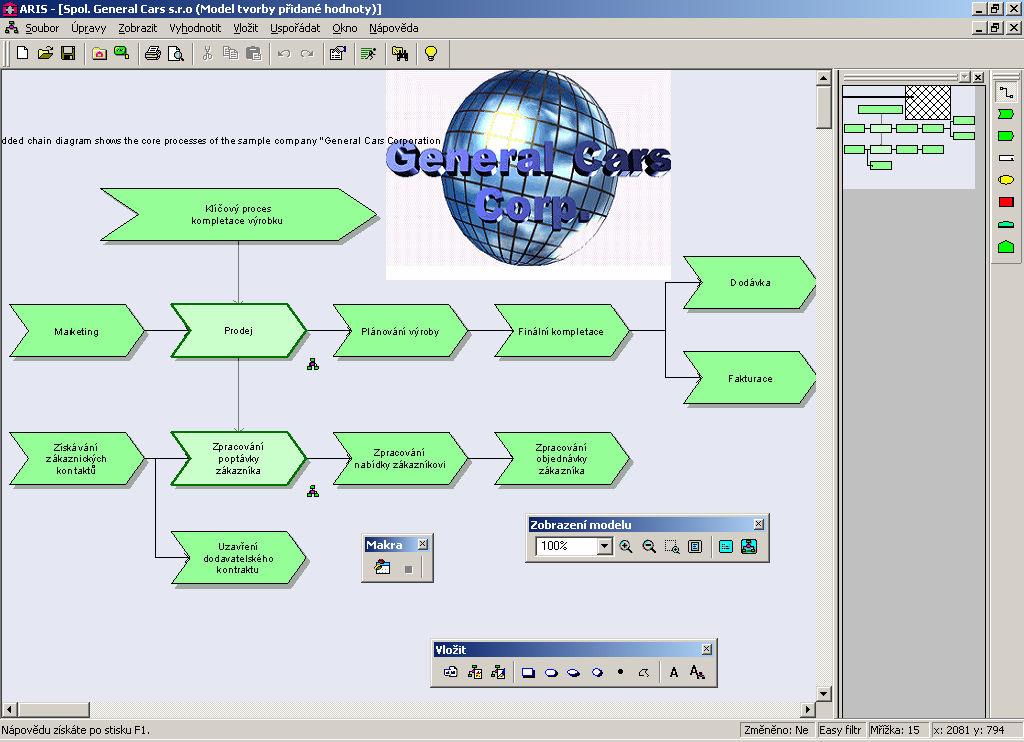Close the Zobrazení modelu toolbar
This screenshot has width=1024, height=742.
pos(758,524)
